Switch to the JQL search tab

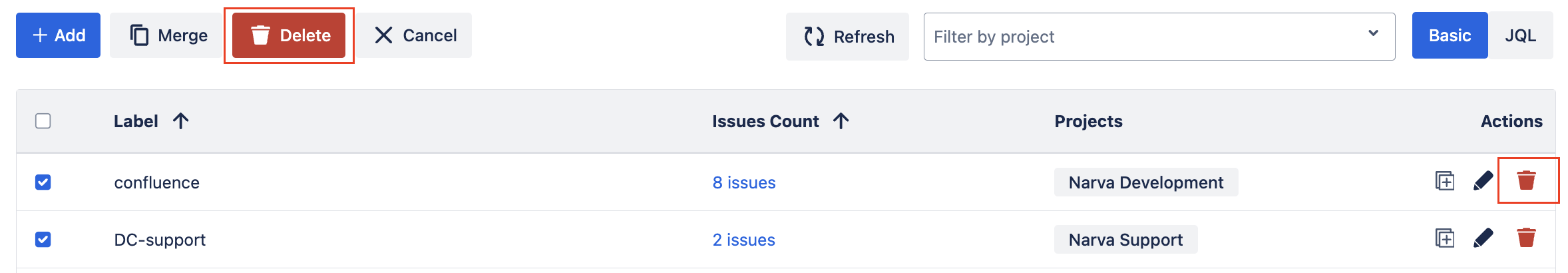(x=1520, y=36)
